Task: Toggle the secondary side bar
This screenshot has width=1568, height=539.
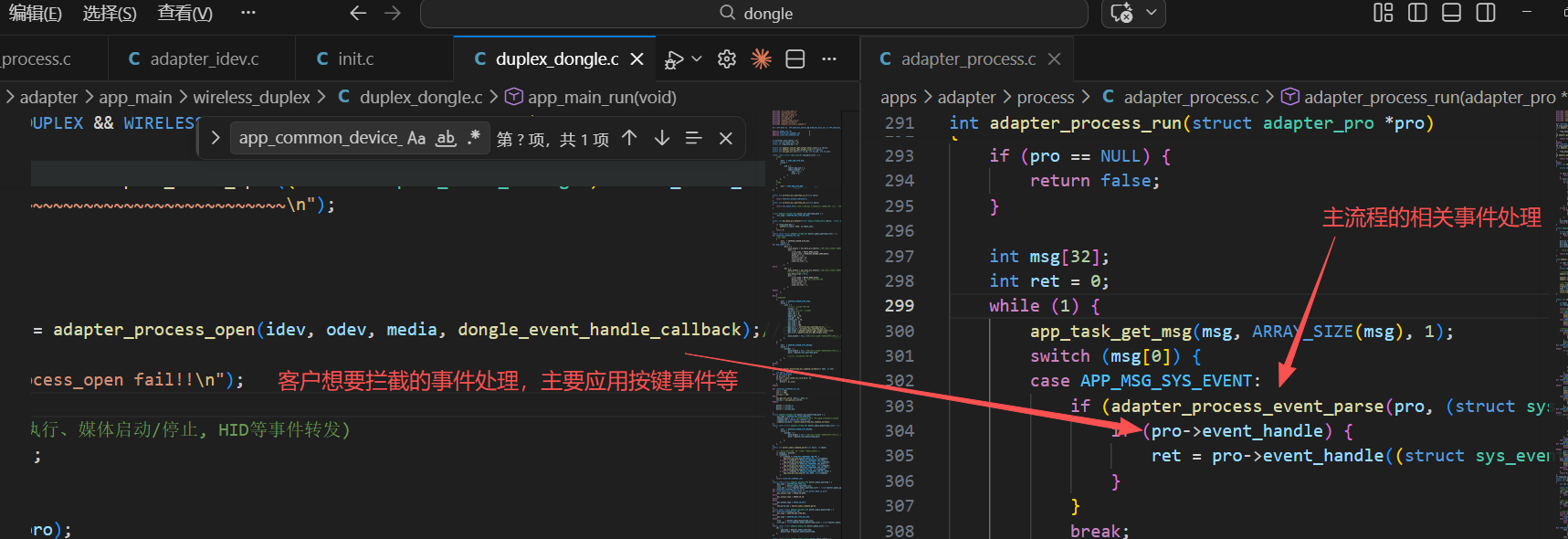Action: pyautogui.click(x=1486, y=13)
